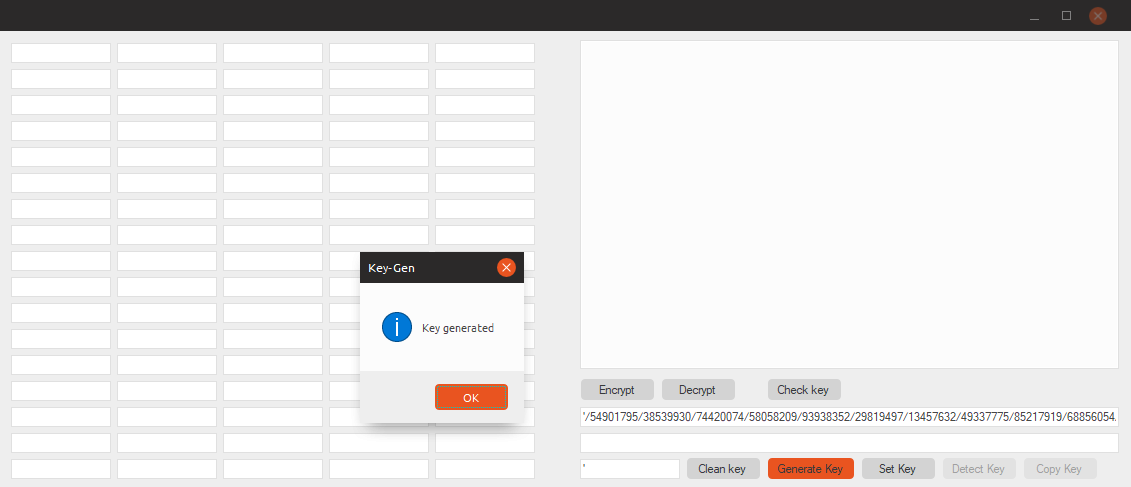Click the Encrypt button
The width and height of the screenshot is (1131, 487).
point(617,390)
